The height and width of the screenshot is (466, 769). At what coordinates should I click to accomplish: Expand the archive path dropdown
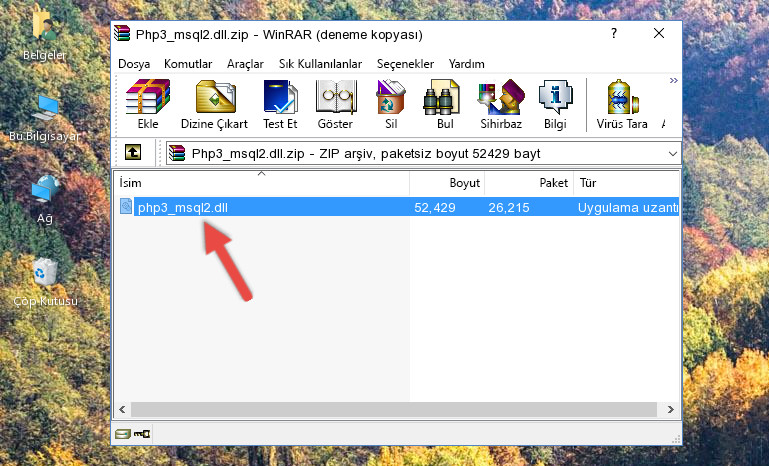[672, 154]
